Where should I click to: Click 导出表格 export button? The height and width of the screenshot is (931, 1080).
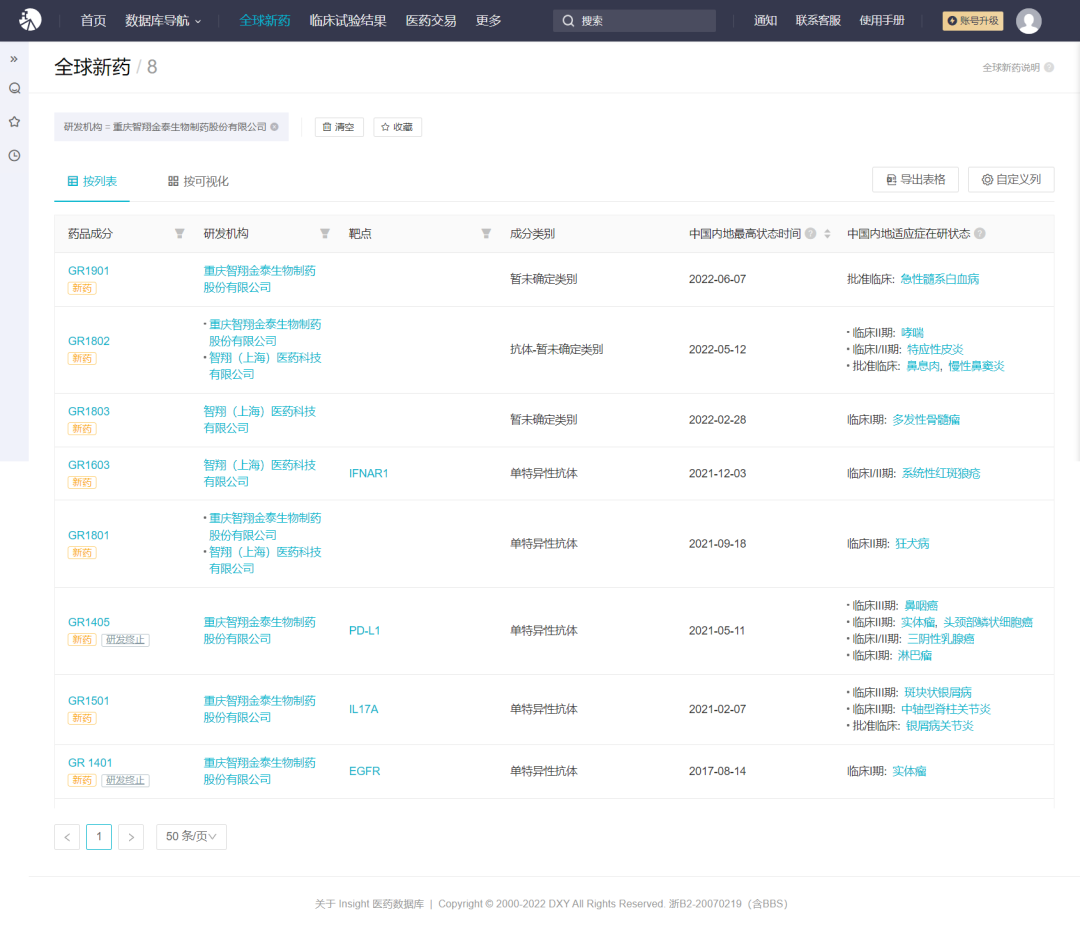[x=916, y=180]
